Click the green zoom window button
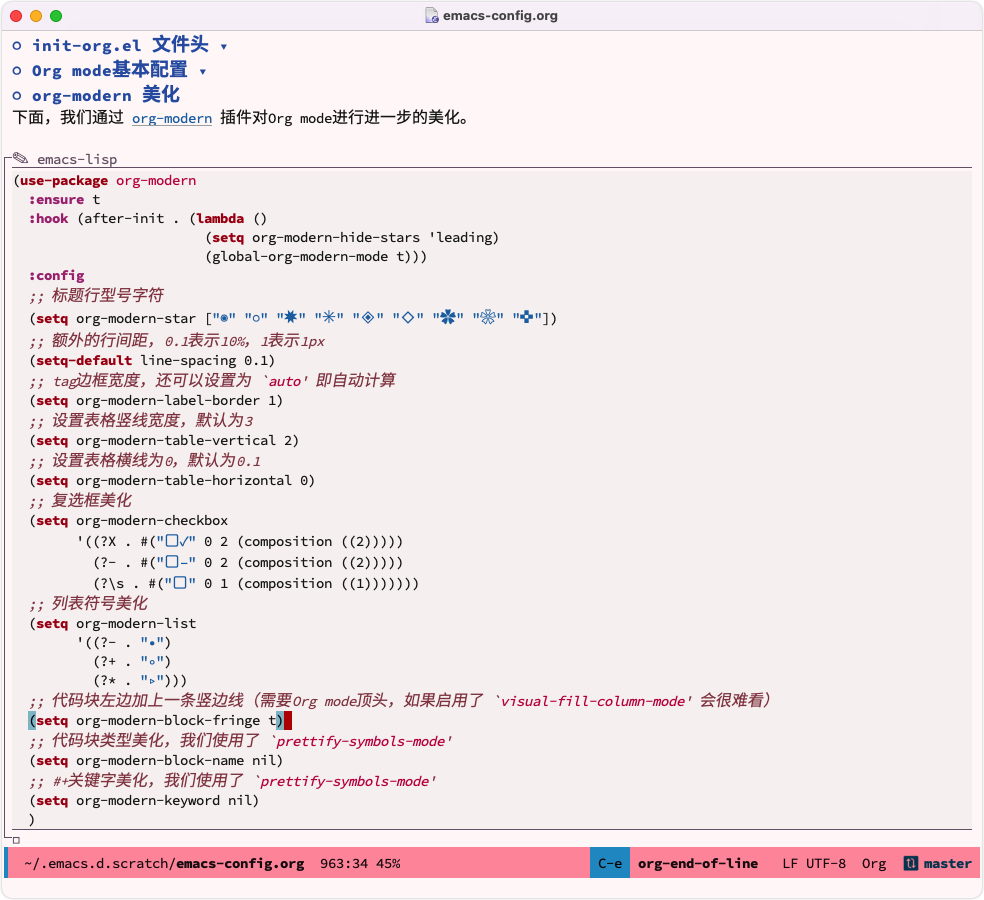The width and height of the screenshot is (984, 900). coord(56,16)
